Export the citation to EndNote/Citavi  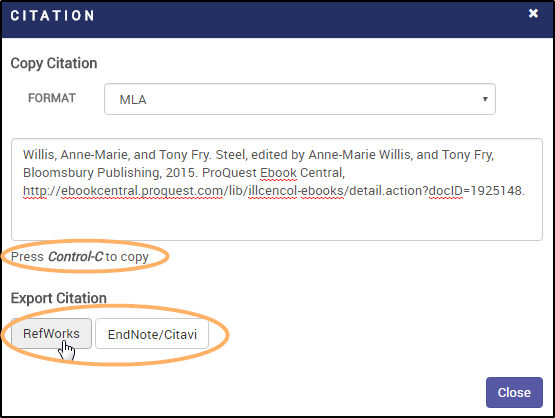[x=152, y=334]
